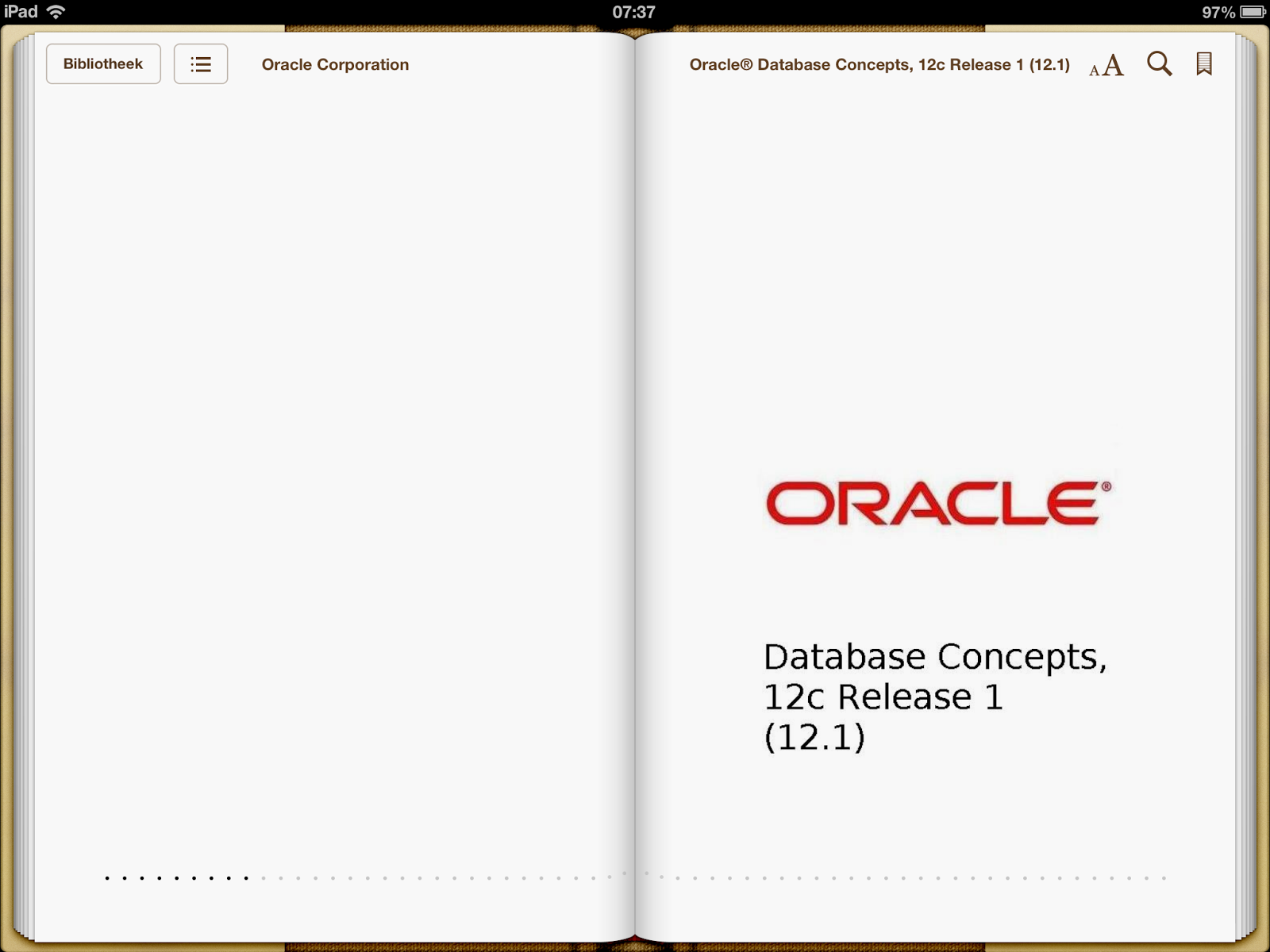The image size is (1270, 952).
Task: Tap the clock in the status bar
Action: click(634, 11)
